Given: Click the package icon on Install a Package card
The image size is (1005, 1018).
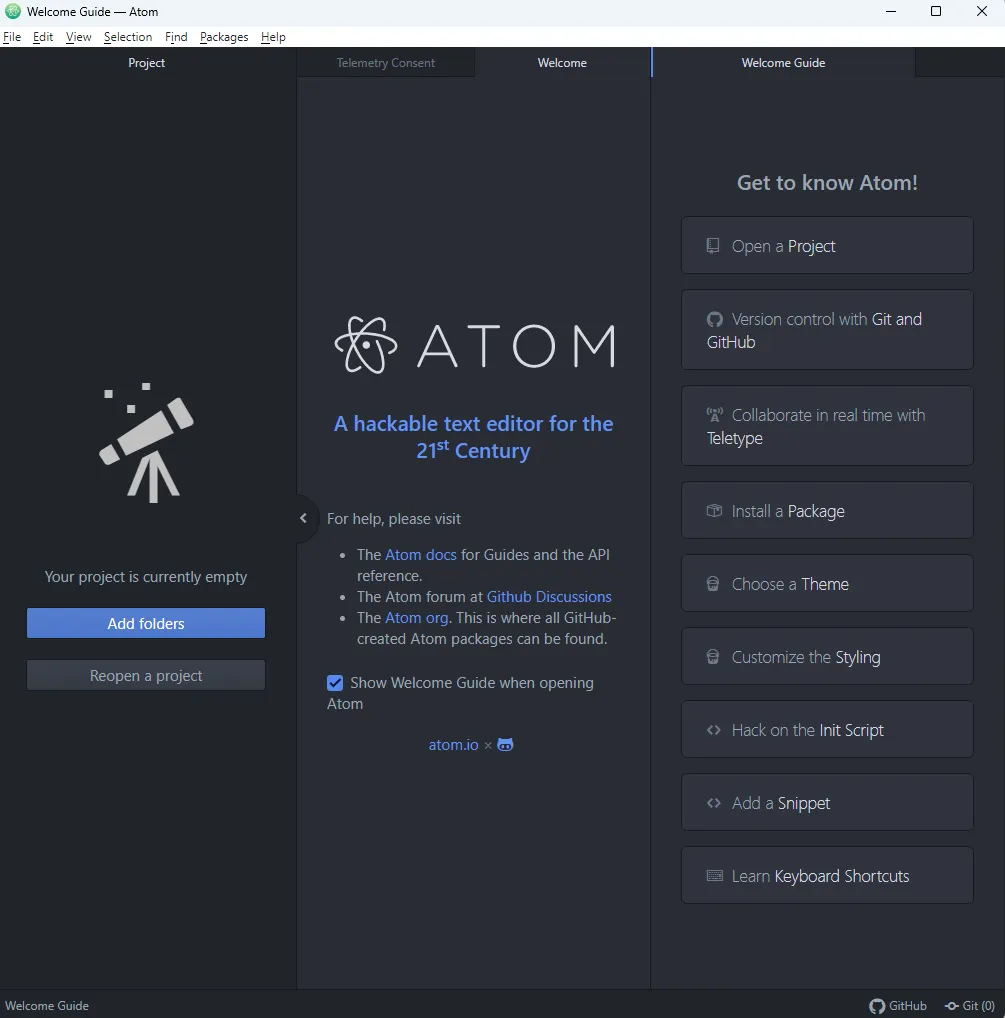Looking at the screenshot, I should tap(714, 510).
